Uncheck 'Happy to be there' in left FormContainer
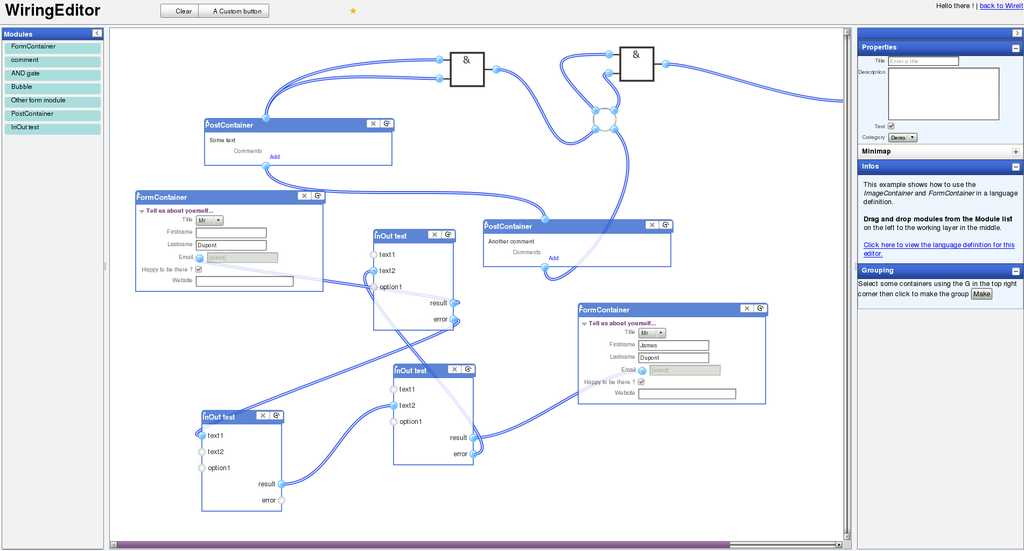Image resolution: width=1024 pixels, height=551 pixels. coord(198,269)
